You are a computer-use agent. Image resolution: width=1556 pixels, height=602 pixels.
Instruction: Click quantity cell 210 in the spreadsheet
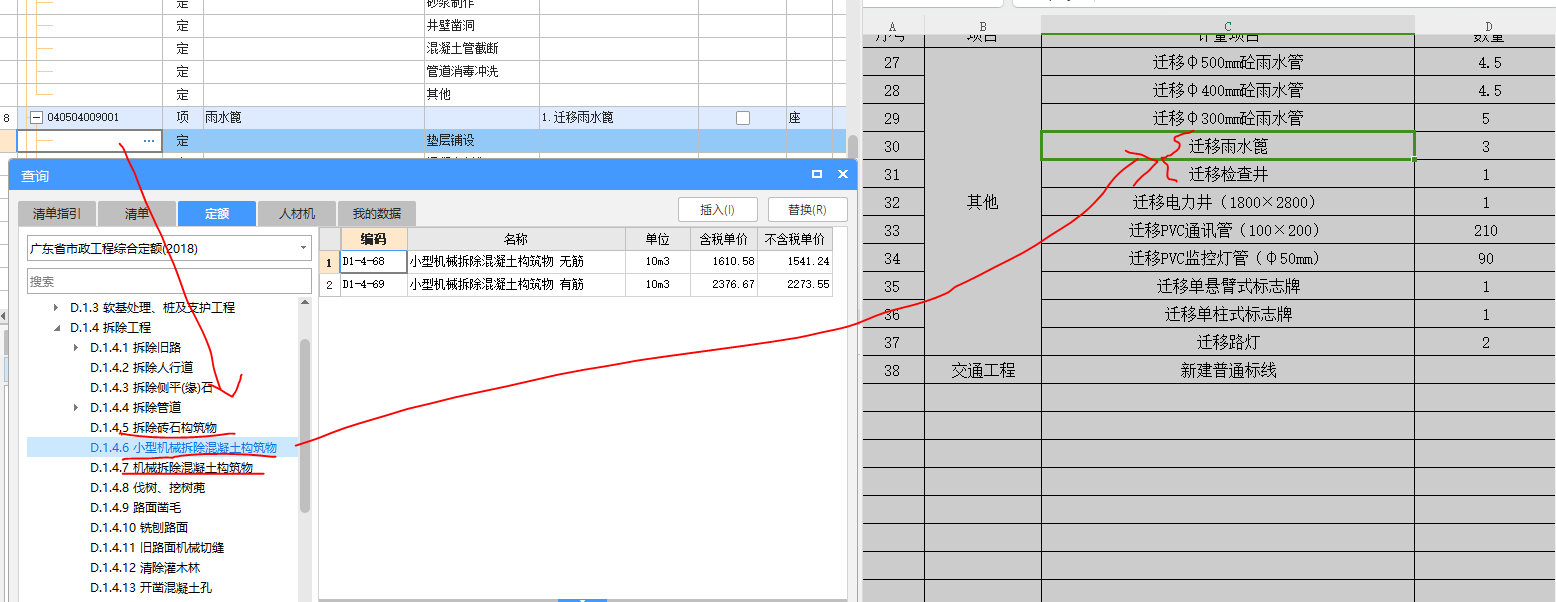[1485, 230]
